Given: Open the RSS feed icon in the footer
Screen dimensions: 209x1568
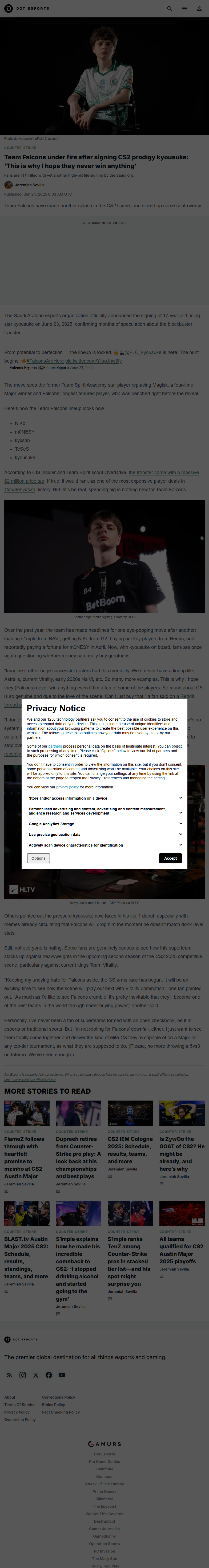Looking at the screenshot, I should pos(9,1375).
